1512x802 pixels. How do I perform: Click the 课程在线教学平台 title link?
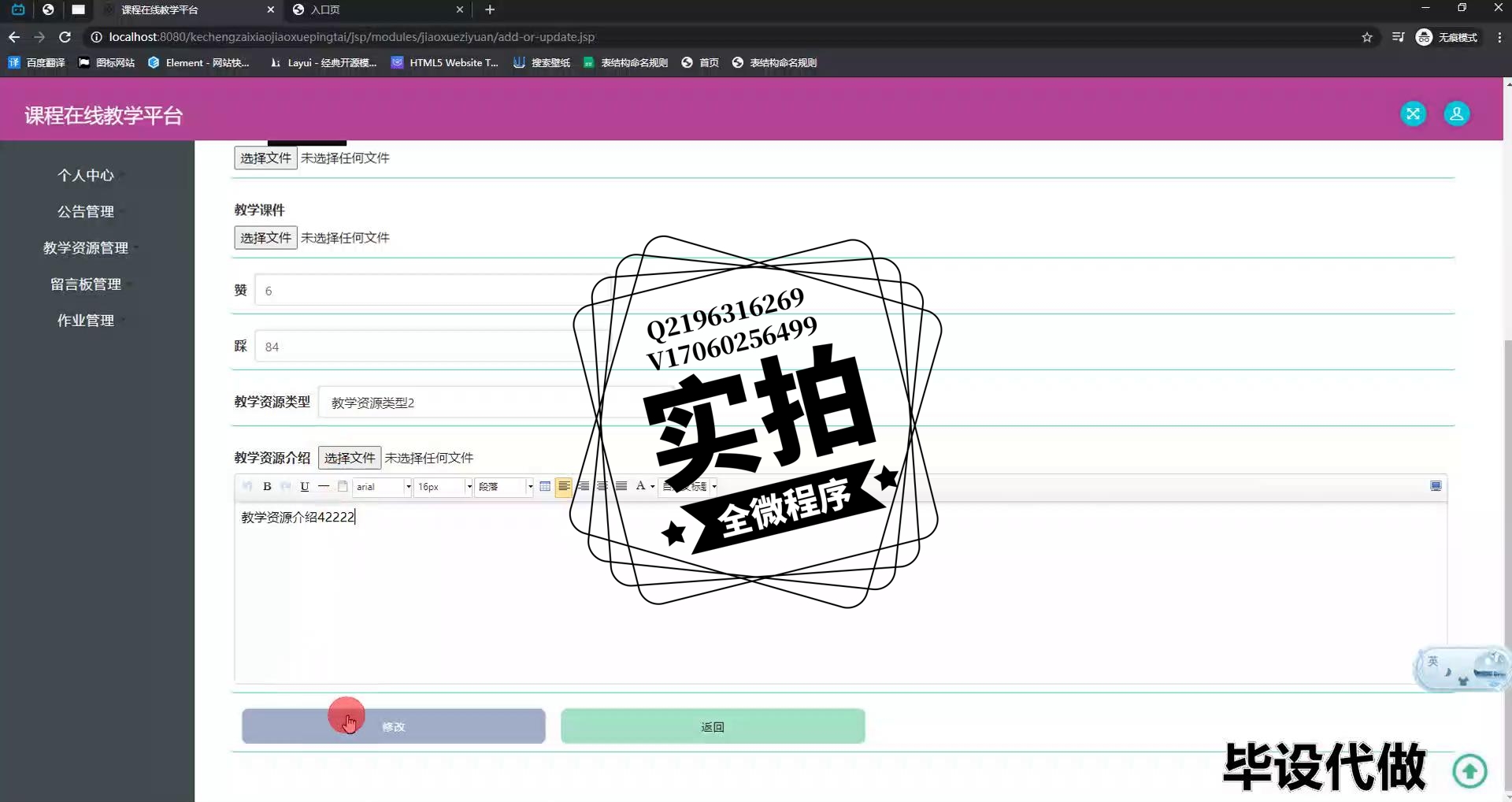(x=103, y=115)
